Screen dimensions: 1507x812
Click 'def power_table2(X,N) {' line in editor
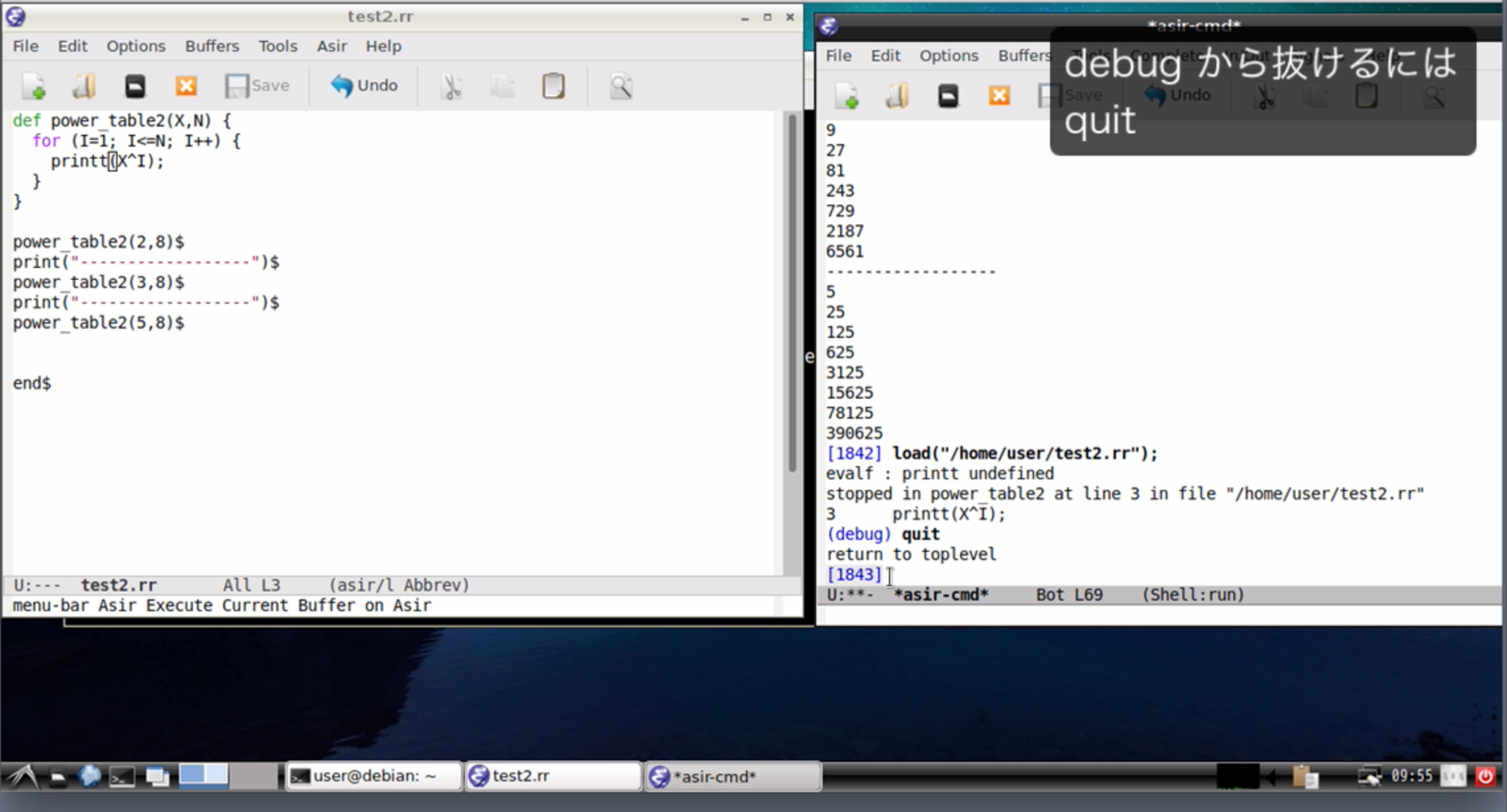[x=122, y=121]
